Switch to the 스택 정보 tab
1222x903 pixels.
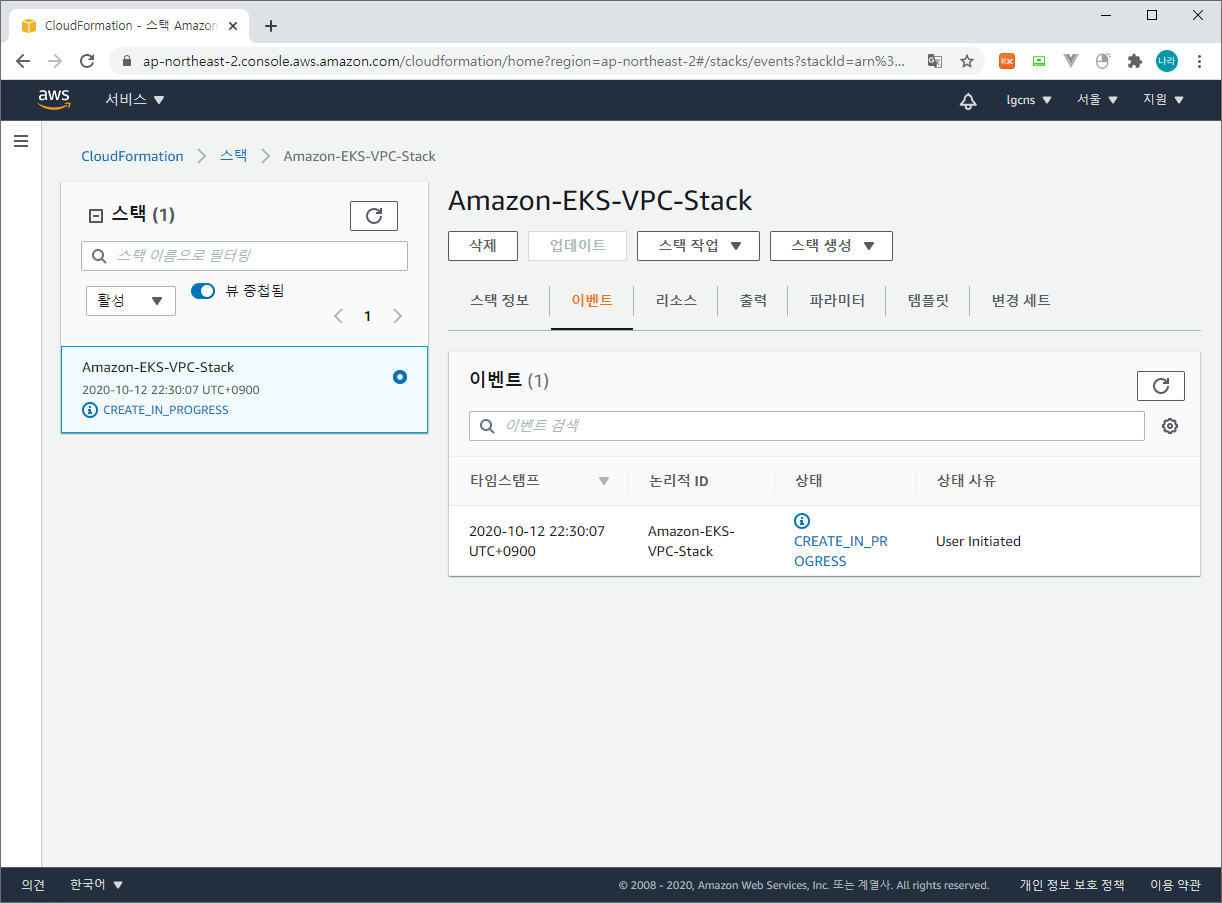coord(500,300)
